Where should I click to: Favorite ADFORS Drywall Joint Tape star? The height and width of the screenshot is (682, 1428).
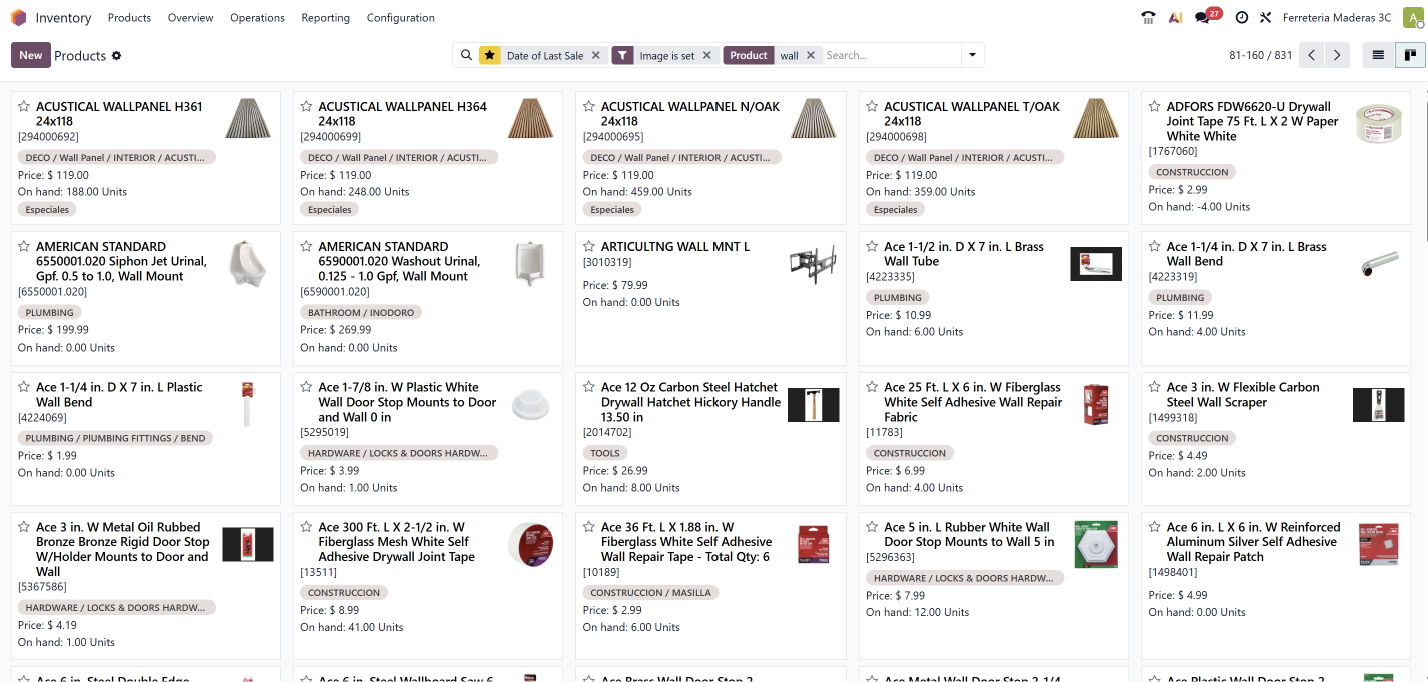pos(1155,106)
